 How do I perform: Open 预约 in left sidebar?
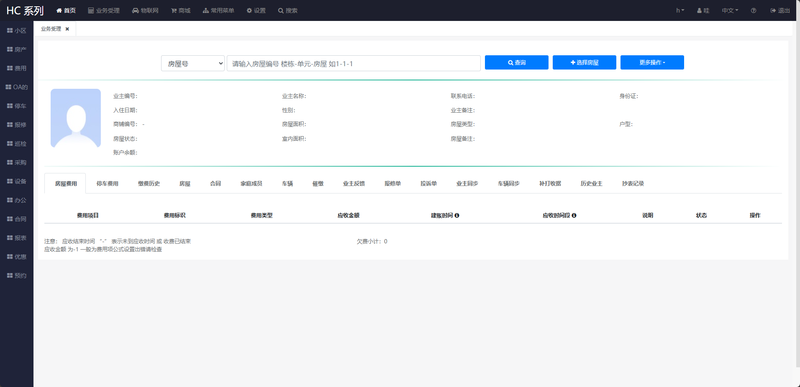pos(17,276)
